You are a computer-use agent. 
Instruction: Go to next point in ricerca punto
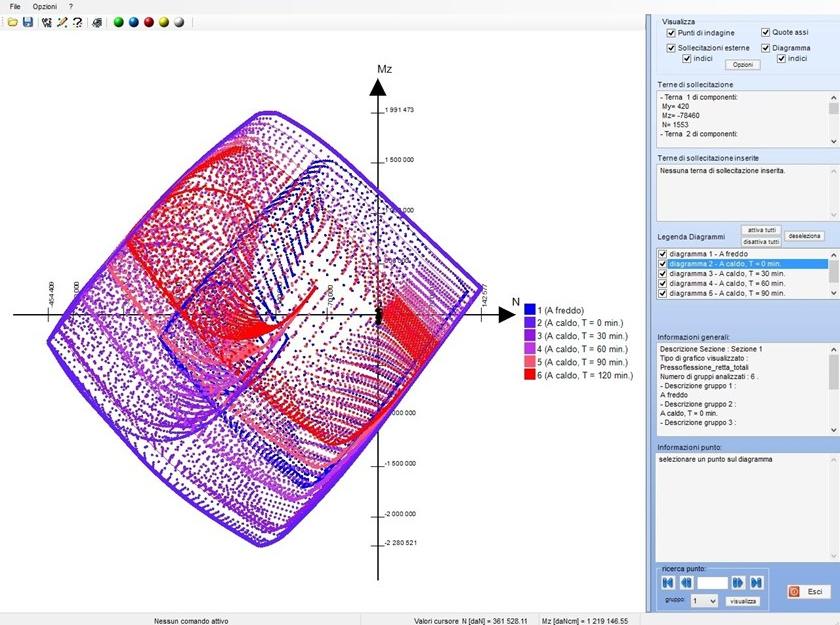(737, 582)
